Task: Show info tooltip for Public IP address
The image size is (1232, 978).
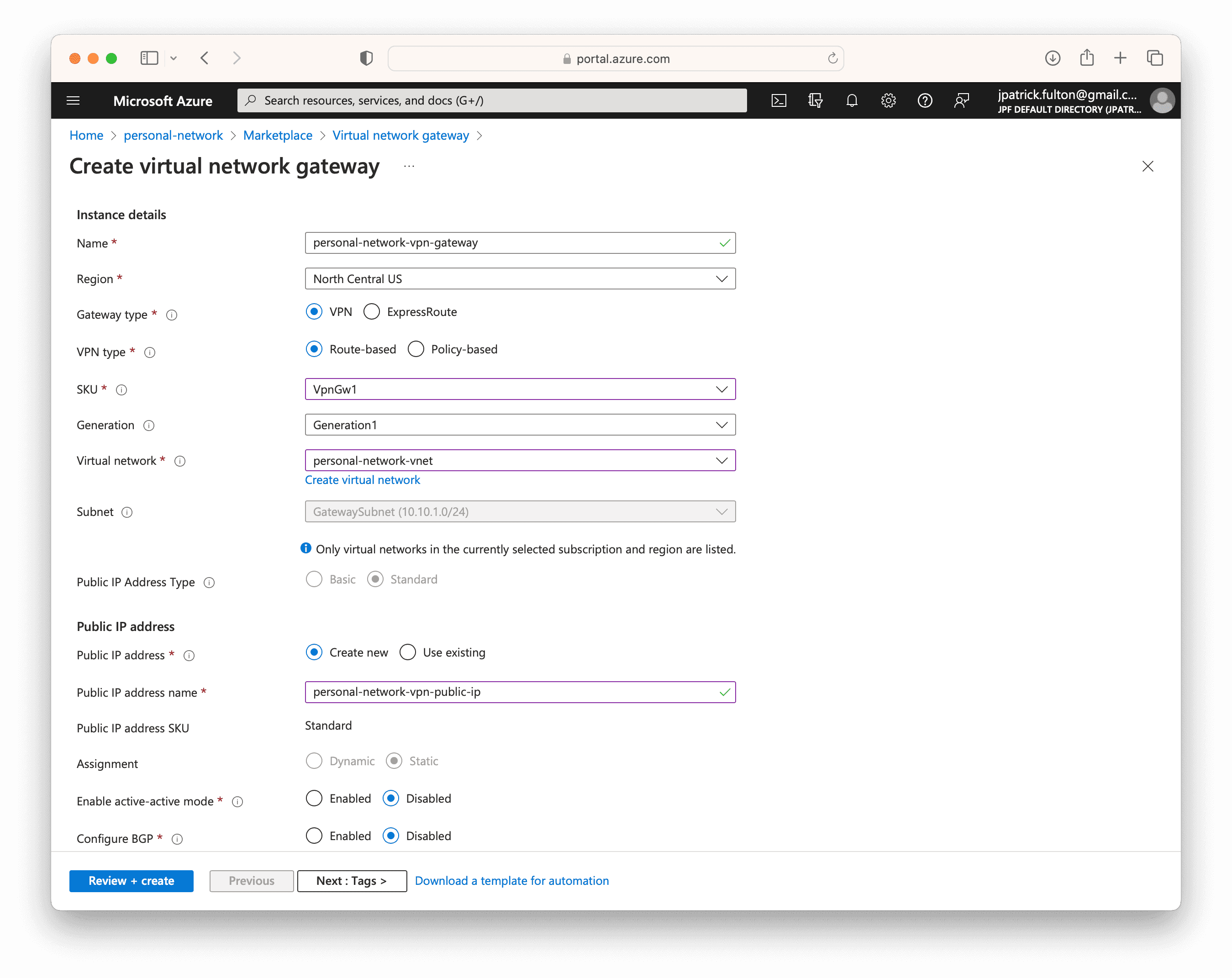Action: coord(189,656)
